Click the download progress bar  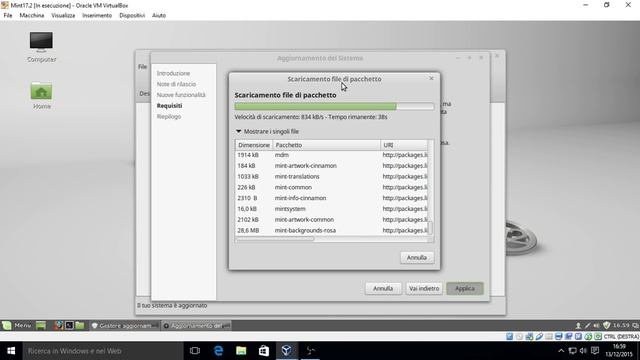[334, 107]
